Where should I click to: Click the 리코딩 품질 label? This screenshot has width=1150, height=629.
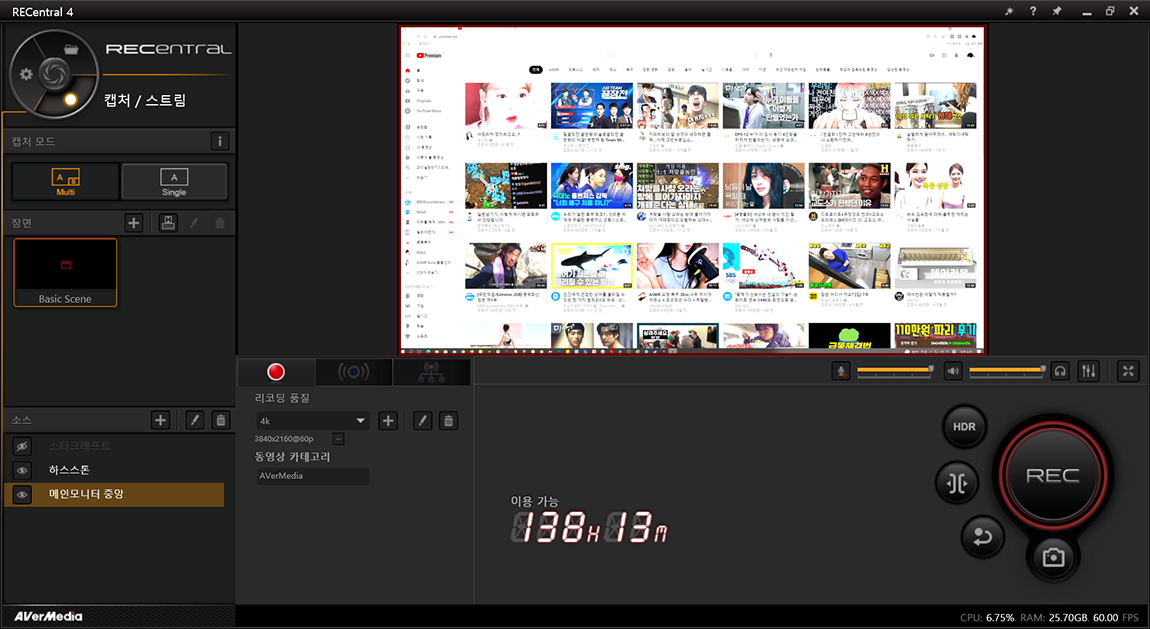coord(282,398)
